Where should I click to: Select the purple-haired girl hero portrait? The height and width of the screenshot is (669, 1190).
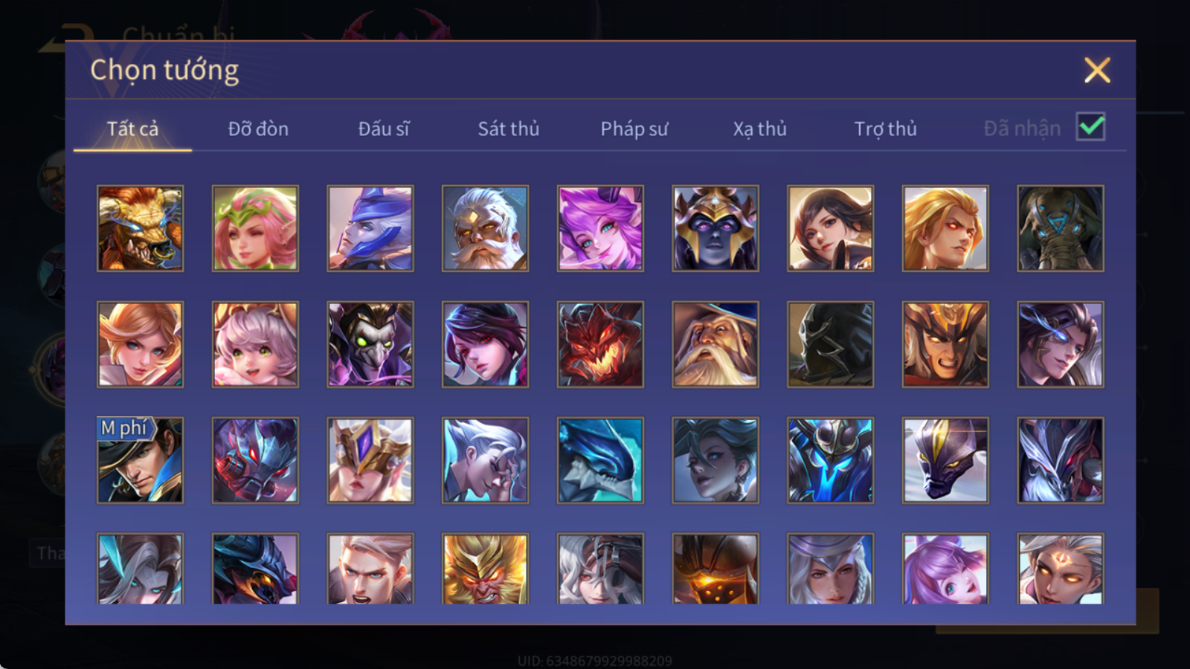click(600, 228)
